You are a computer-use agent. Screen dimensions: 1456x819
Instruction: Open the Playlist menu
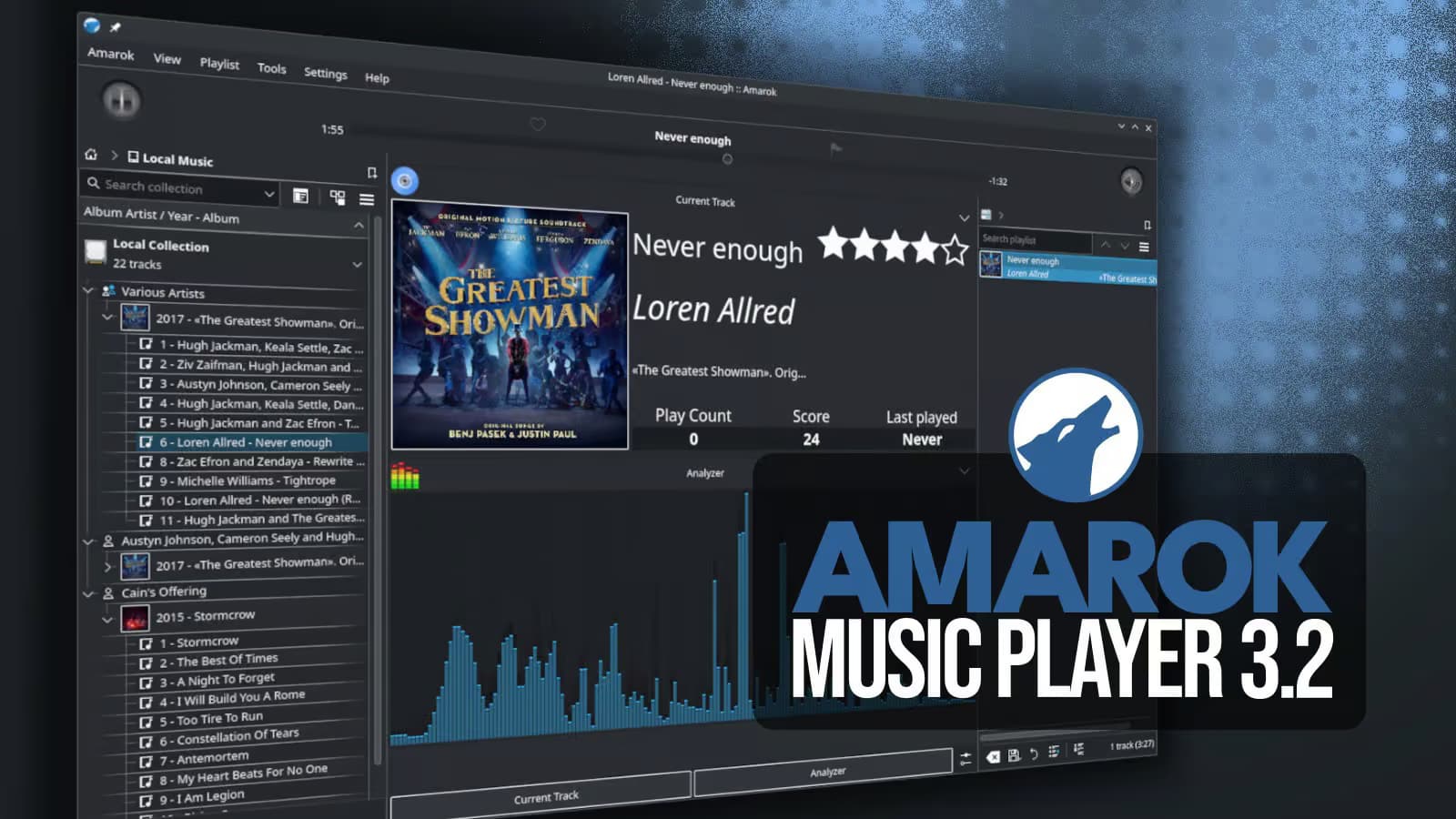(x=219, y=64)
